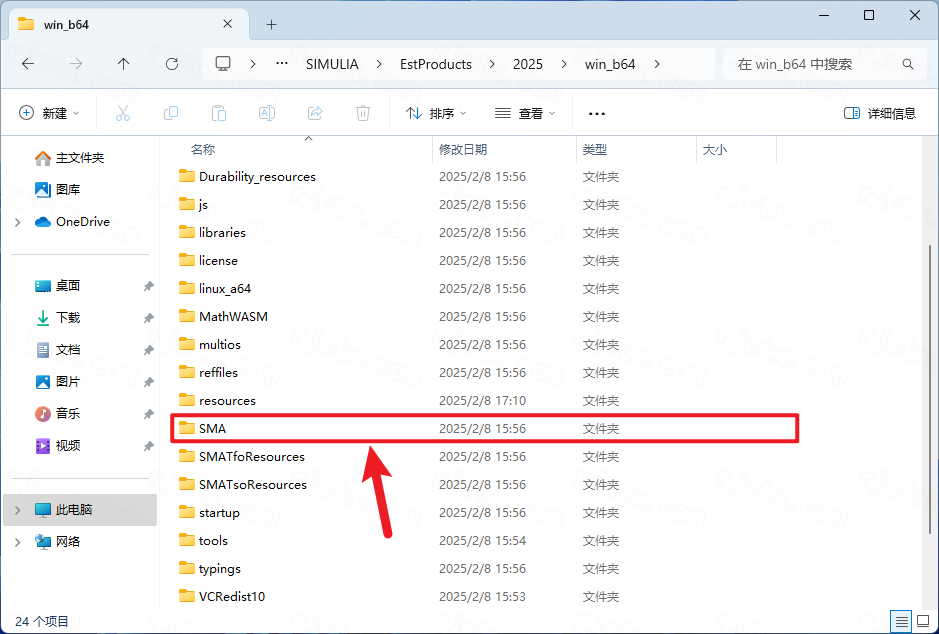Screen dimensions: 939x634
Task: Select the Durability_resources folder
Action: [247, 177]
